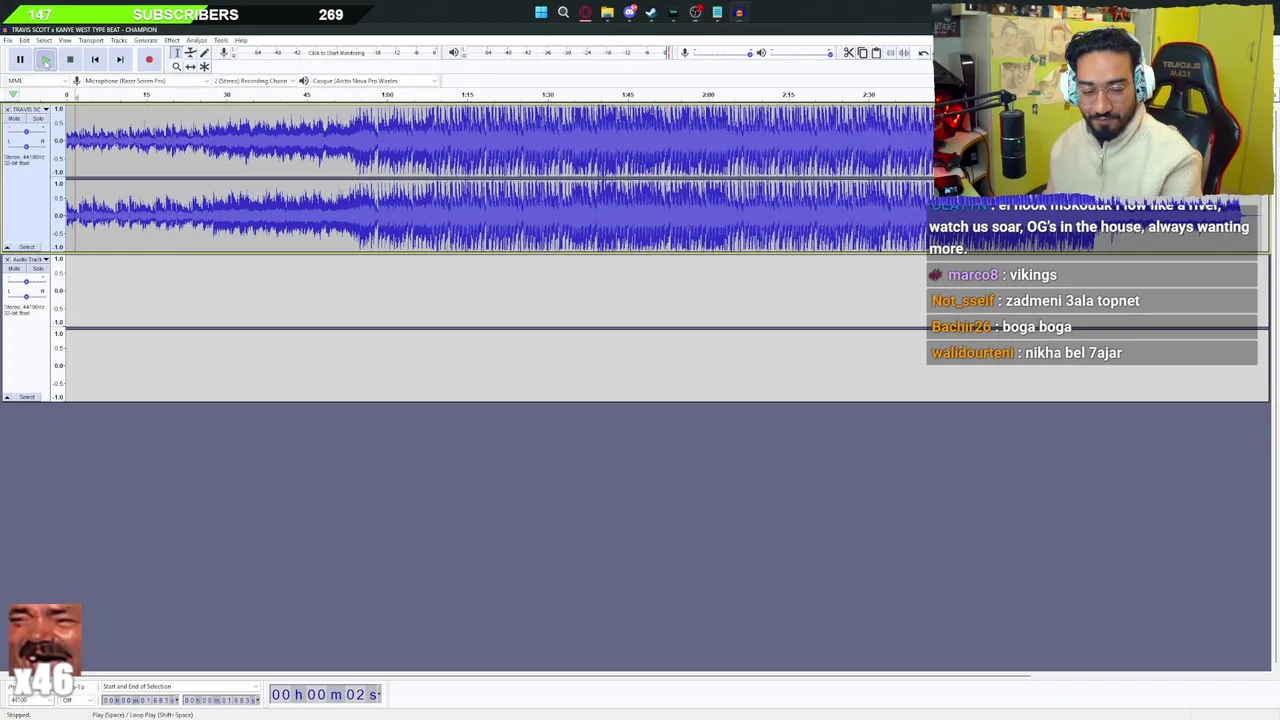Select the Zoom magnifier tool

(177, 67)
